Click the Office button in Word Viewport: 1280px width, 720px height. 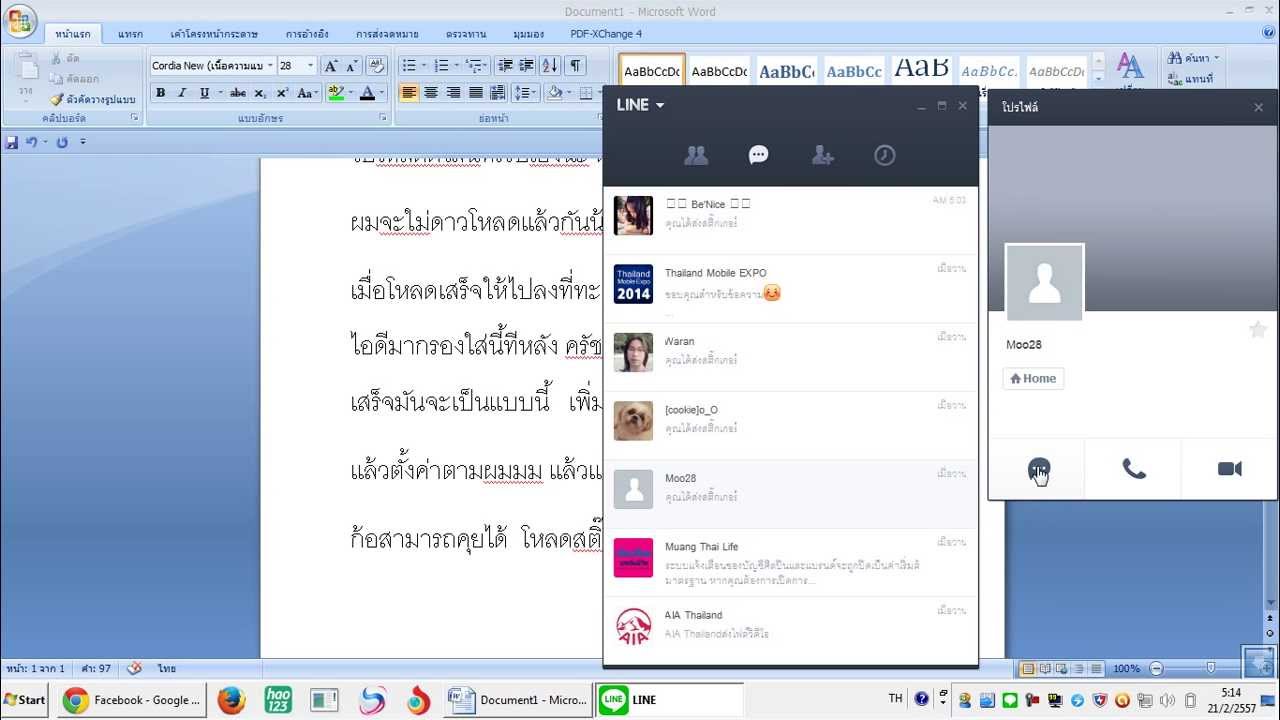coord(20,21)
